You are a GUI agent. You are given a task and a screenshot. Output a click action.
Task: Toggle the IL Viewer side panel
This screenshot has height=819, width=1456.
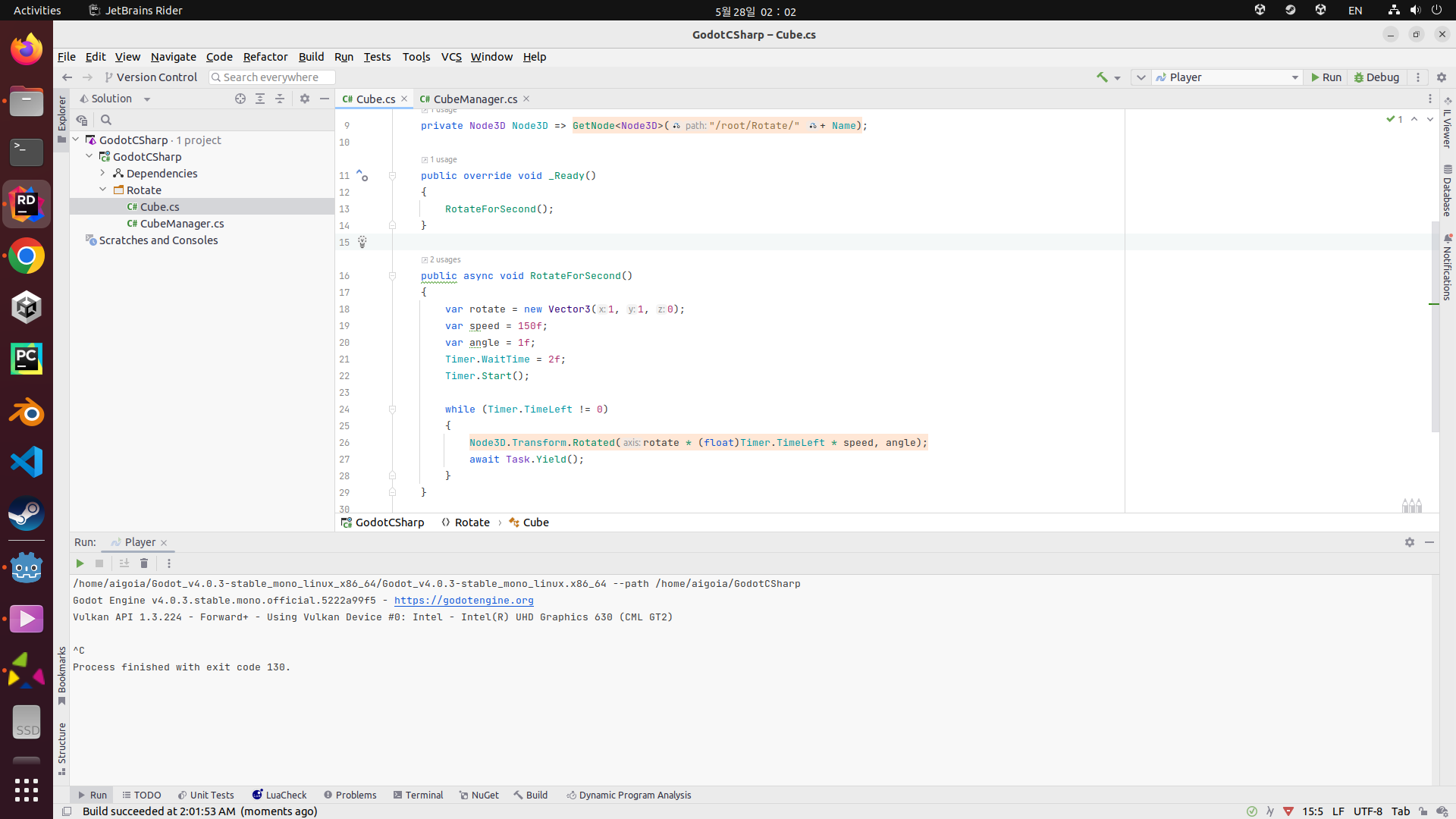pos(1448,122)
